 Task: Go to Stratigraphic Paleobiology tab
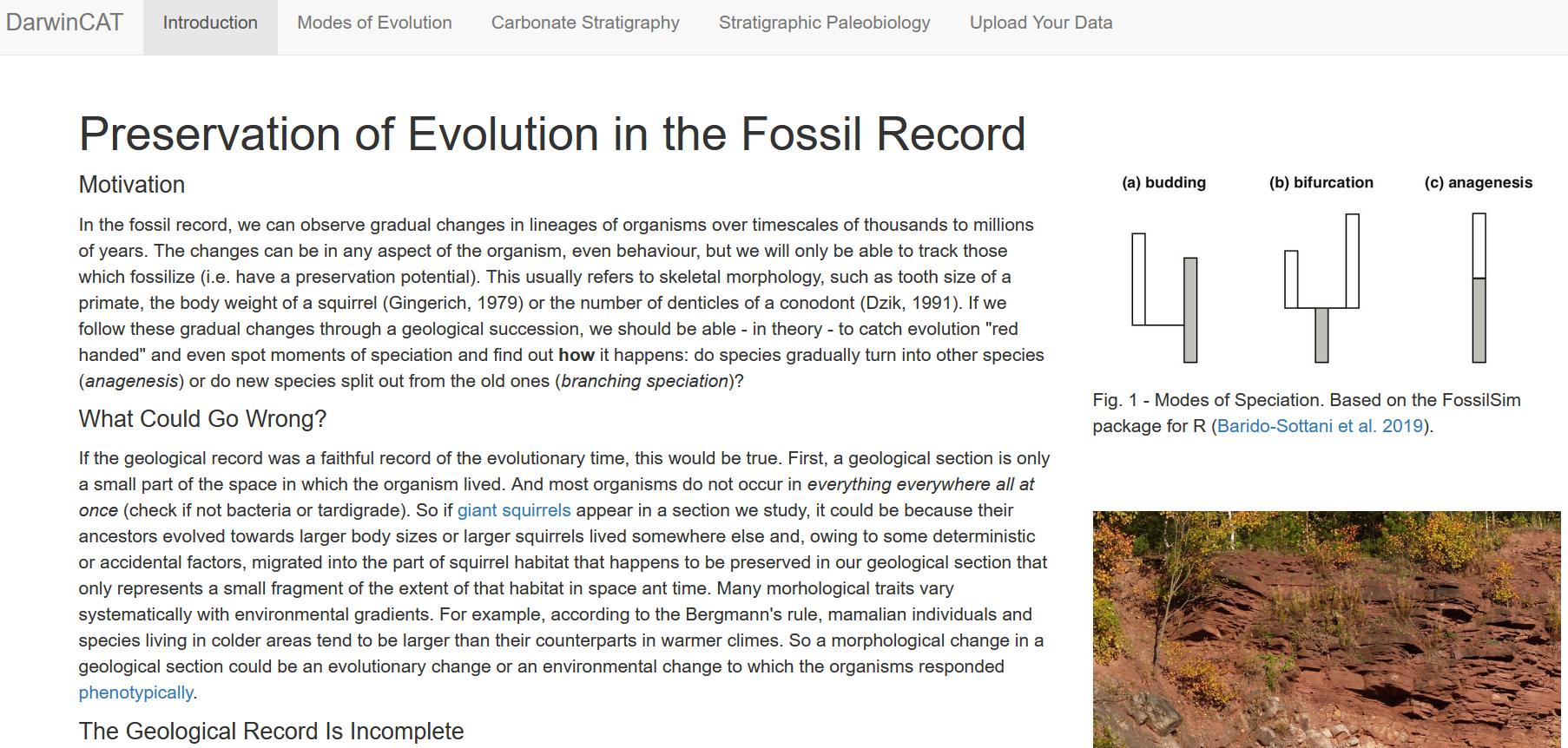point(824,23)
